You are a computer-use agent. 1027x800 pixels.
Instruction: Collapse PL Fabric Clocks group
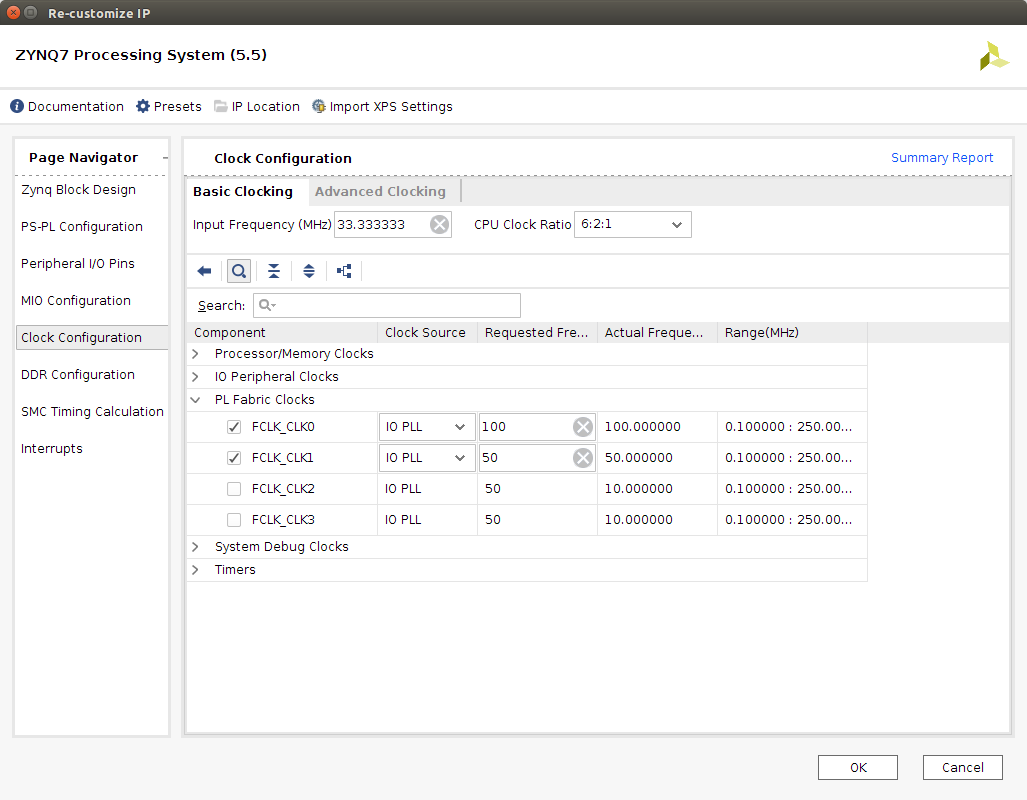click(x=195, y=400)
